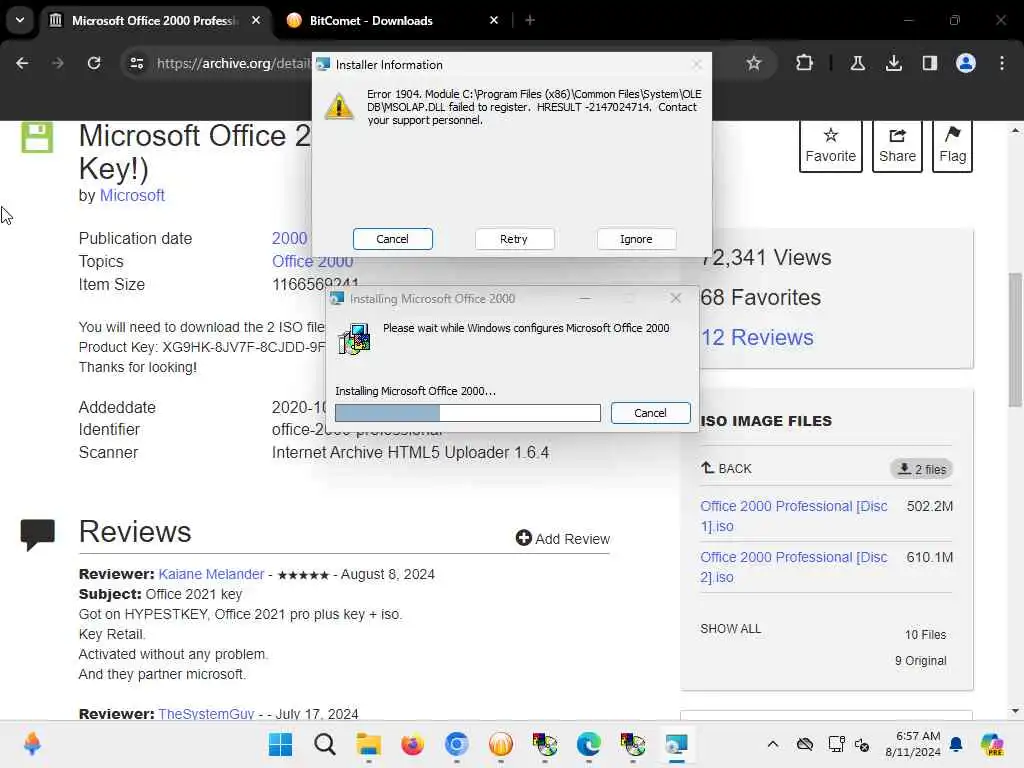Minimize the Installing Microsoft Office 2000 window

584,298
